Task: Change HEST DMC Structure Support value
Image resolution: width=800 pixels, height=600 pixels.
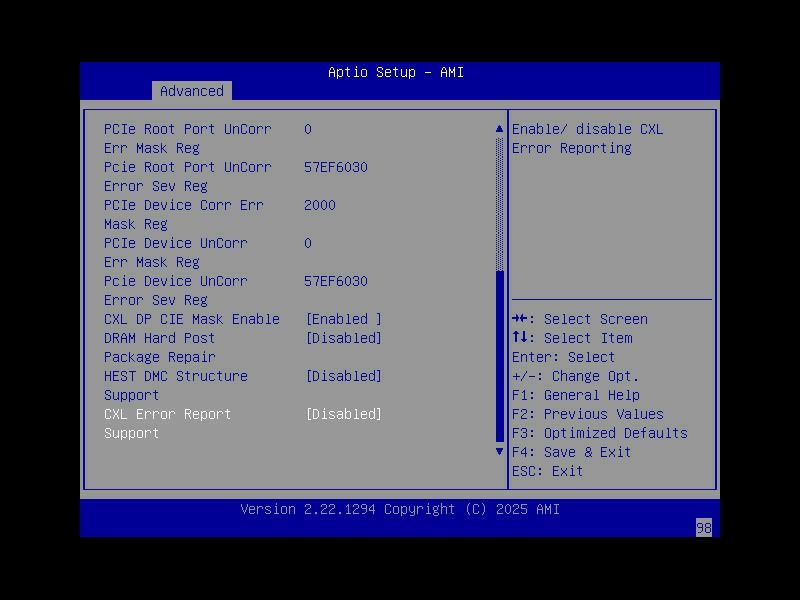Action: click(x=344, y=377)
